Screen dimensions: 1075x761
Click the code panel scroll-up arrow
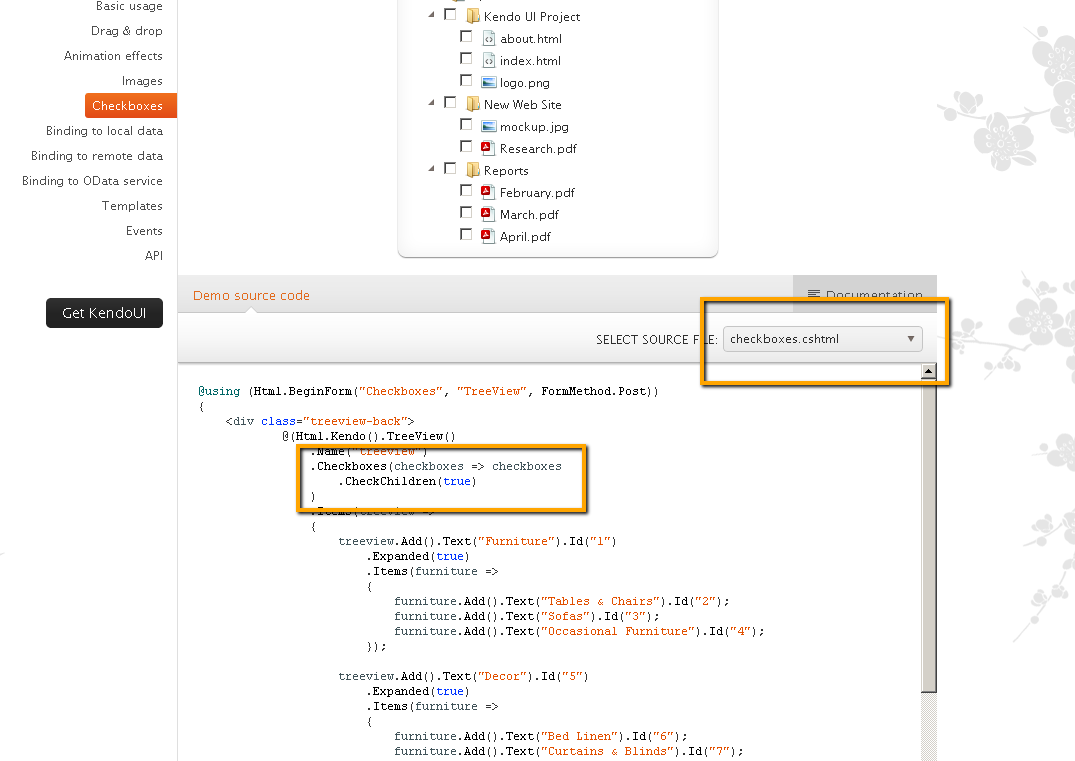pyautogui.click(x=928, y=371)
